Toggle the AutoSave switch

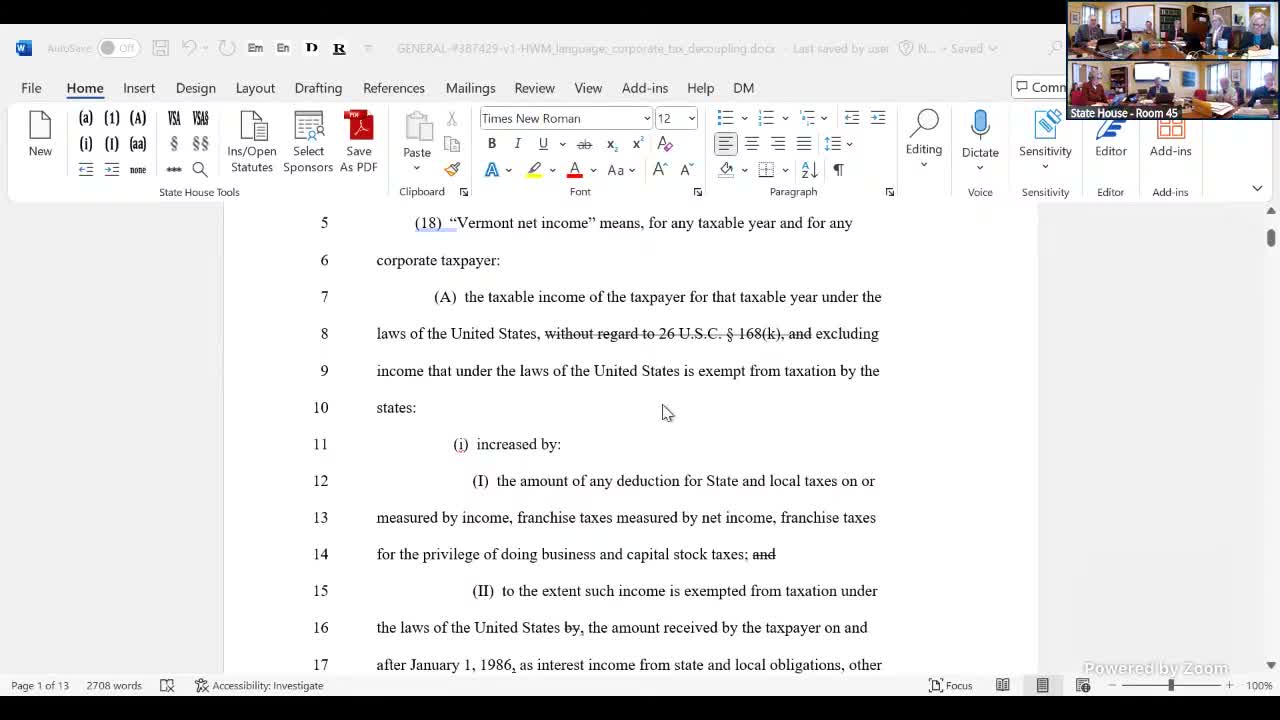point(118,48)
